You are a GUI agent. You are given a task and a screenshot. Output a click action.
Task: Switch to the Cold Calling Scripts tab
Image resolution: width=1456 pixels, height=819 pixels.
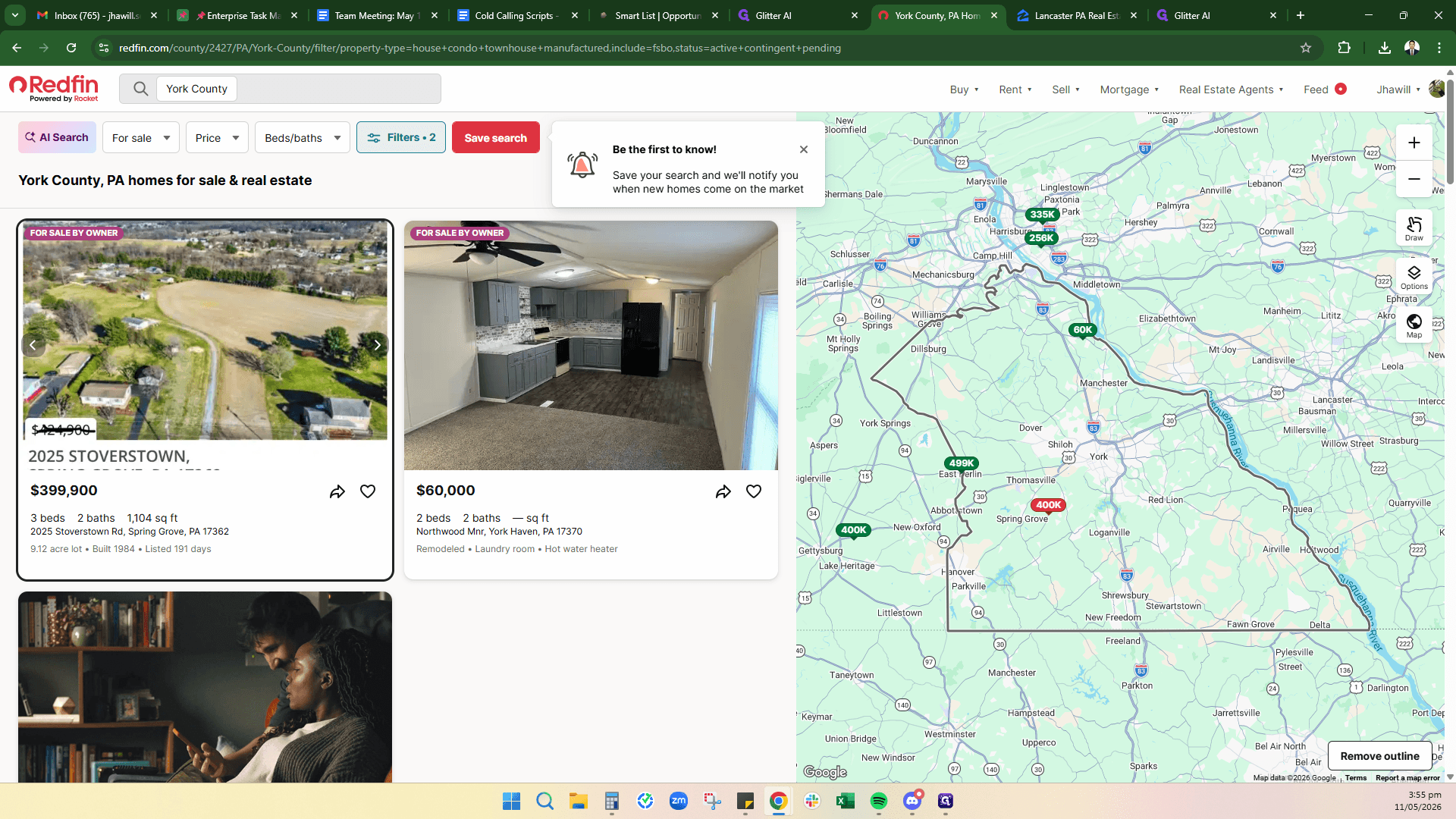516,15
